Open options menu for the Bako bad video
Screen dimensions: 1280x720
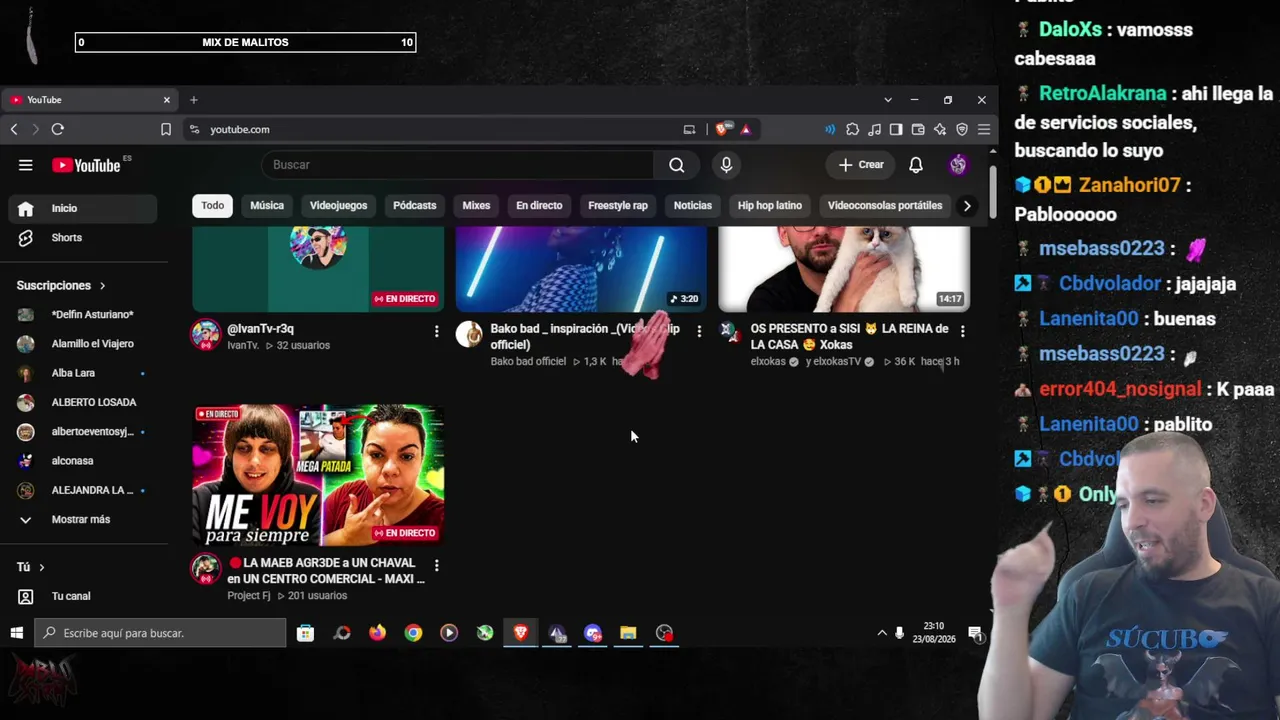699,331
